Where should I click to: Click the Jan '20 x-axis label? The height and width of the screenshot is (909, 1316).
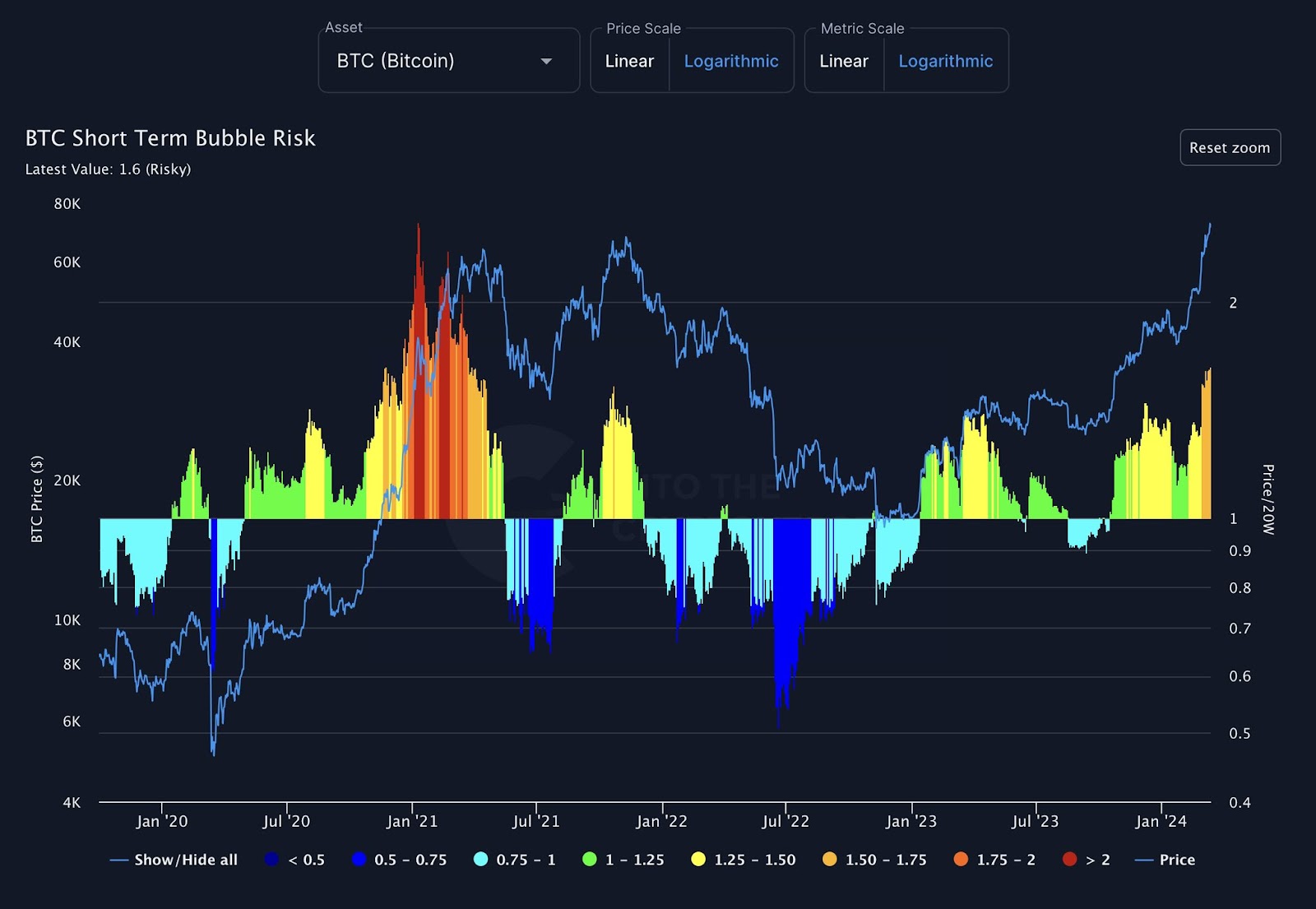tap(162, 821)
